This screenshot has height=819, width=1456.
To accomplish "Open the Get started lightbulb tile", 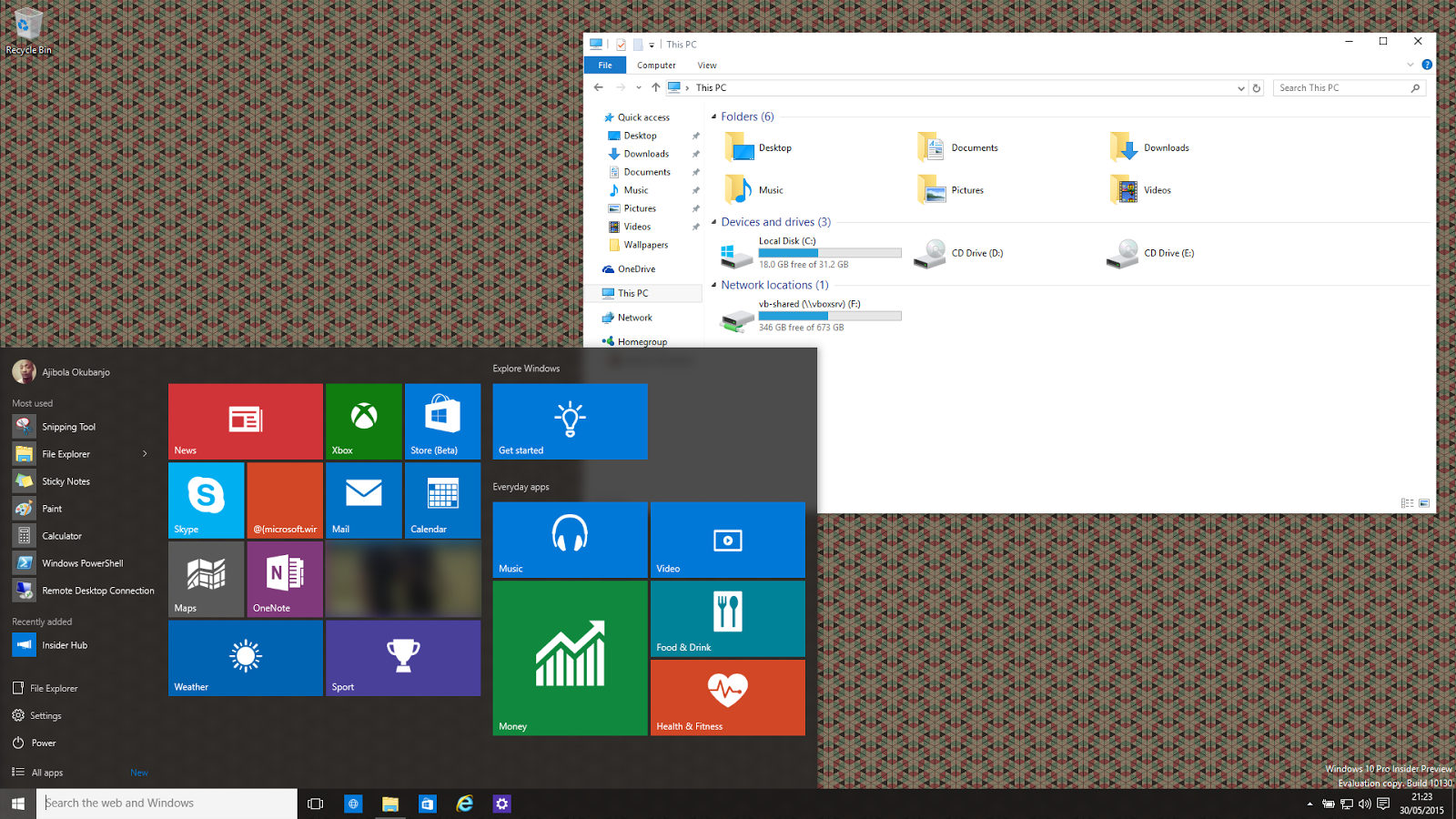I will click(571, 421).
